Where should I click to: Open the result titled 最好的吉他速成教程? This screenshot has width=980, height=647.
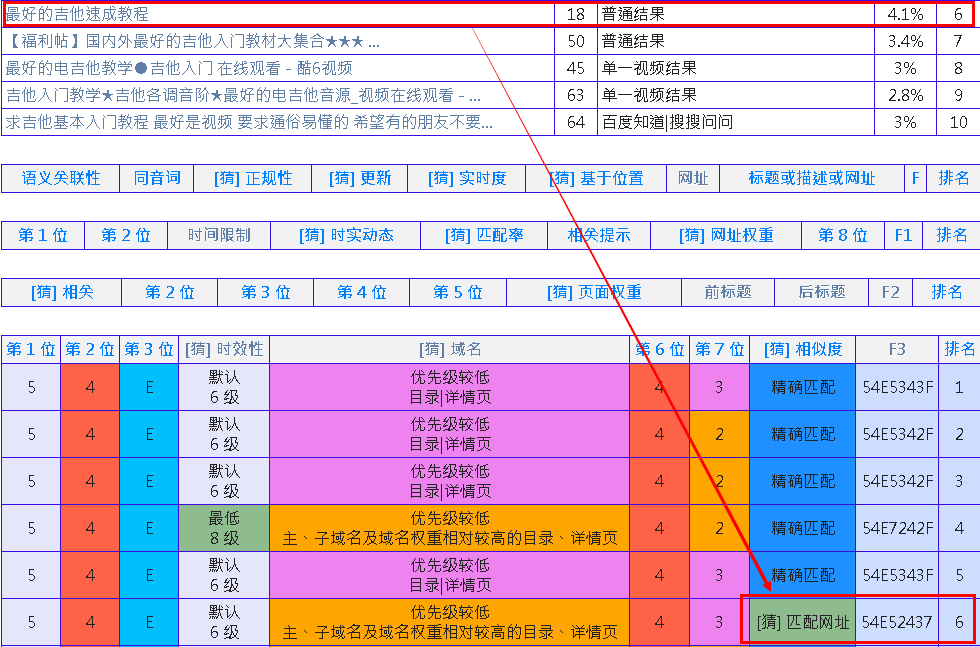tap(77, 14)
